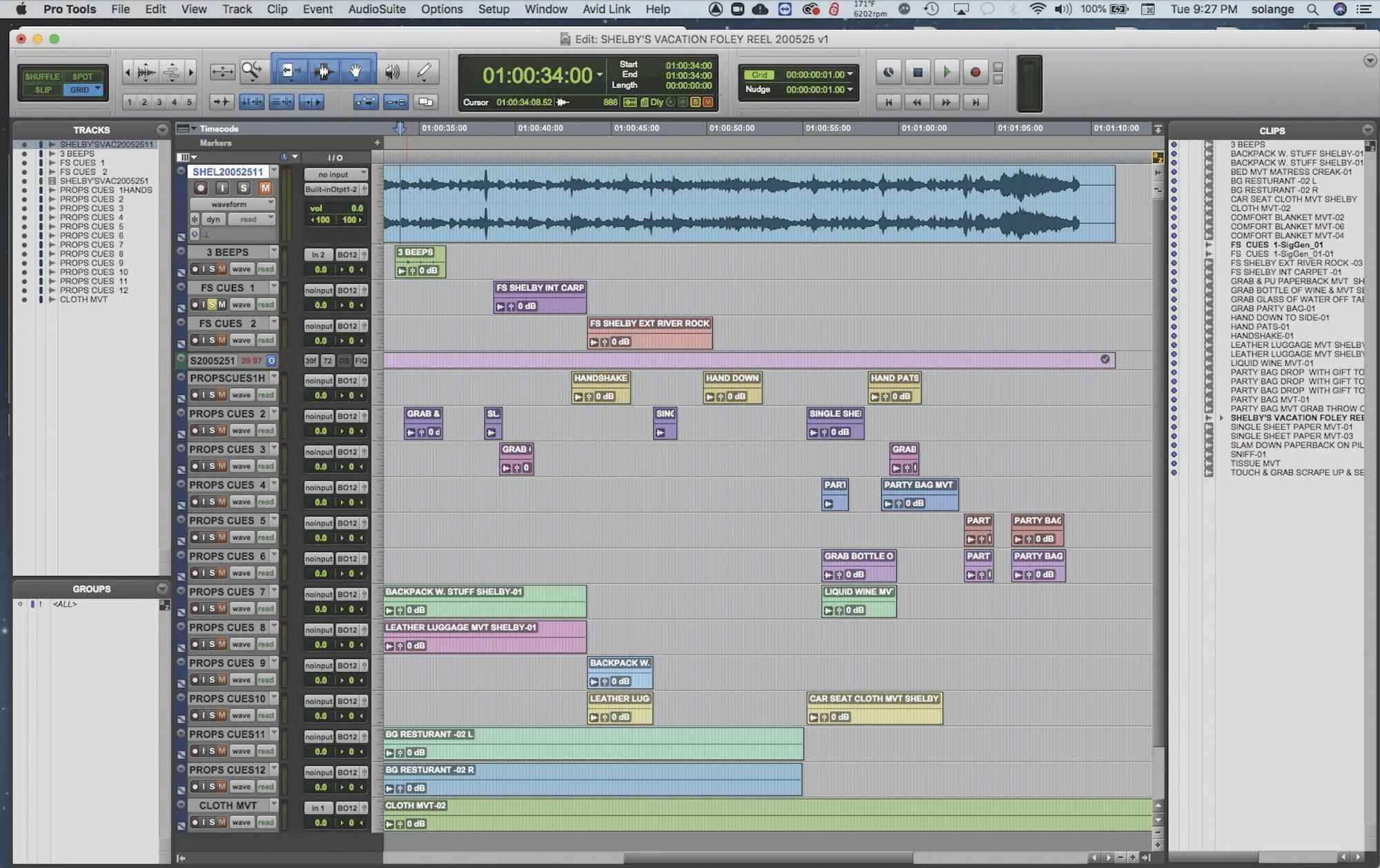Open the Grid value dropdown
The image size is (1380, 868).
click(x=850, y=75)
